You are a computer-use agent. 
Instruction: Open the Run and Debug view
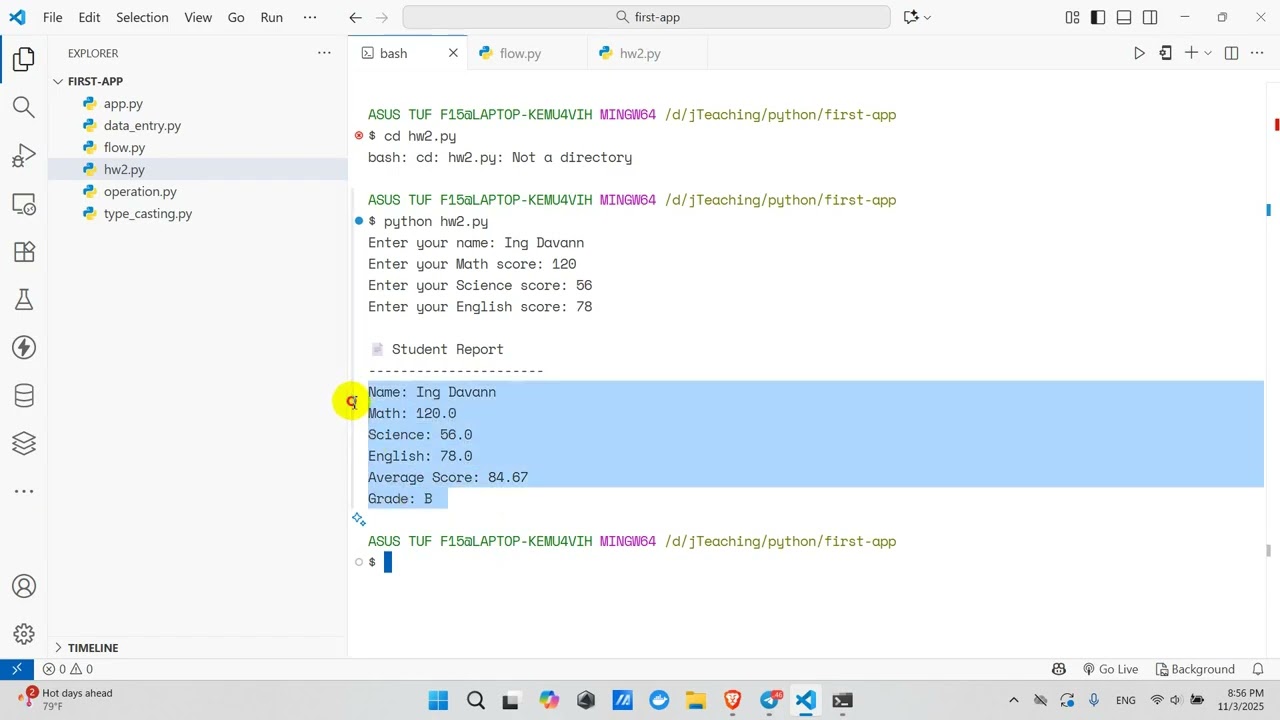24,155
